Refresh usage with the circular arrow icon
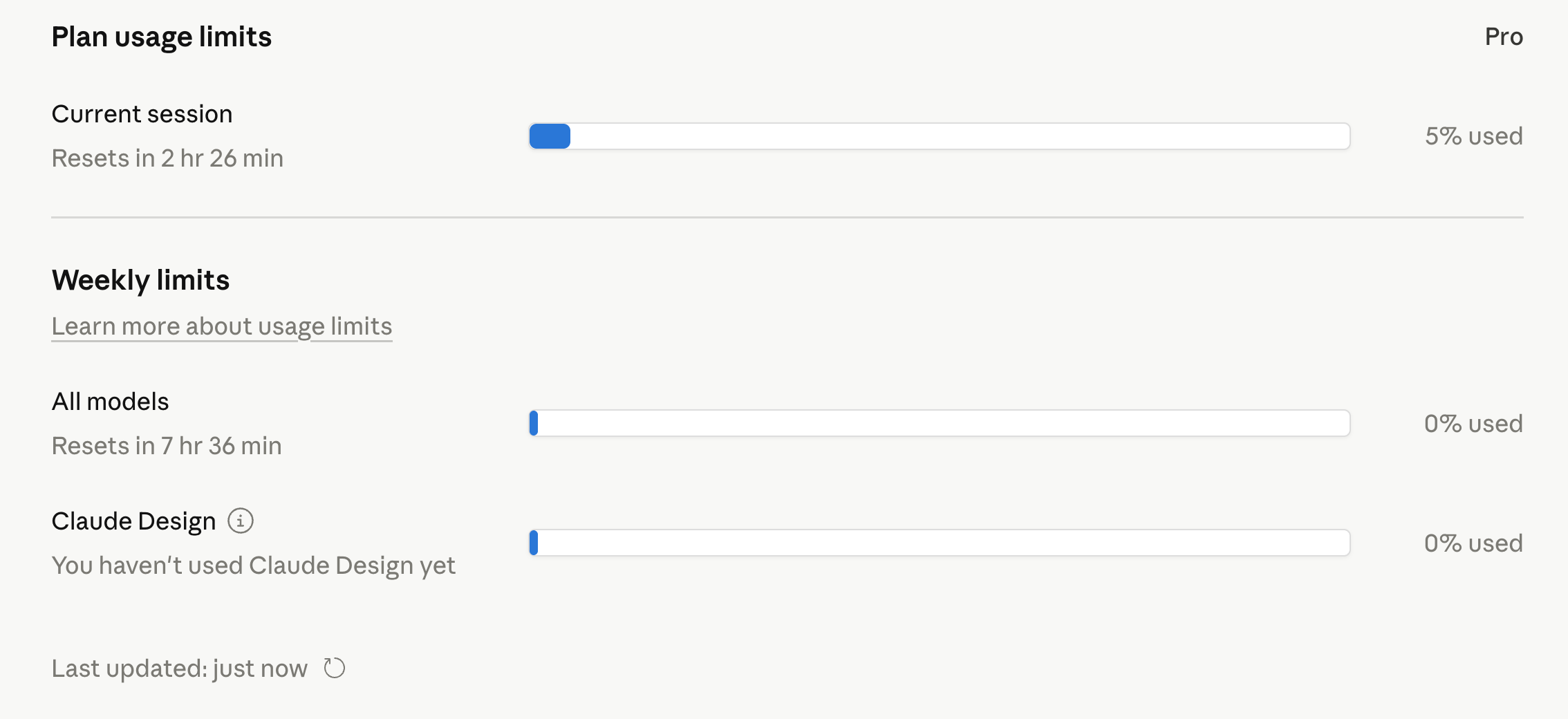 [x=335, y=668]
